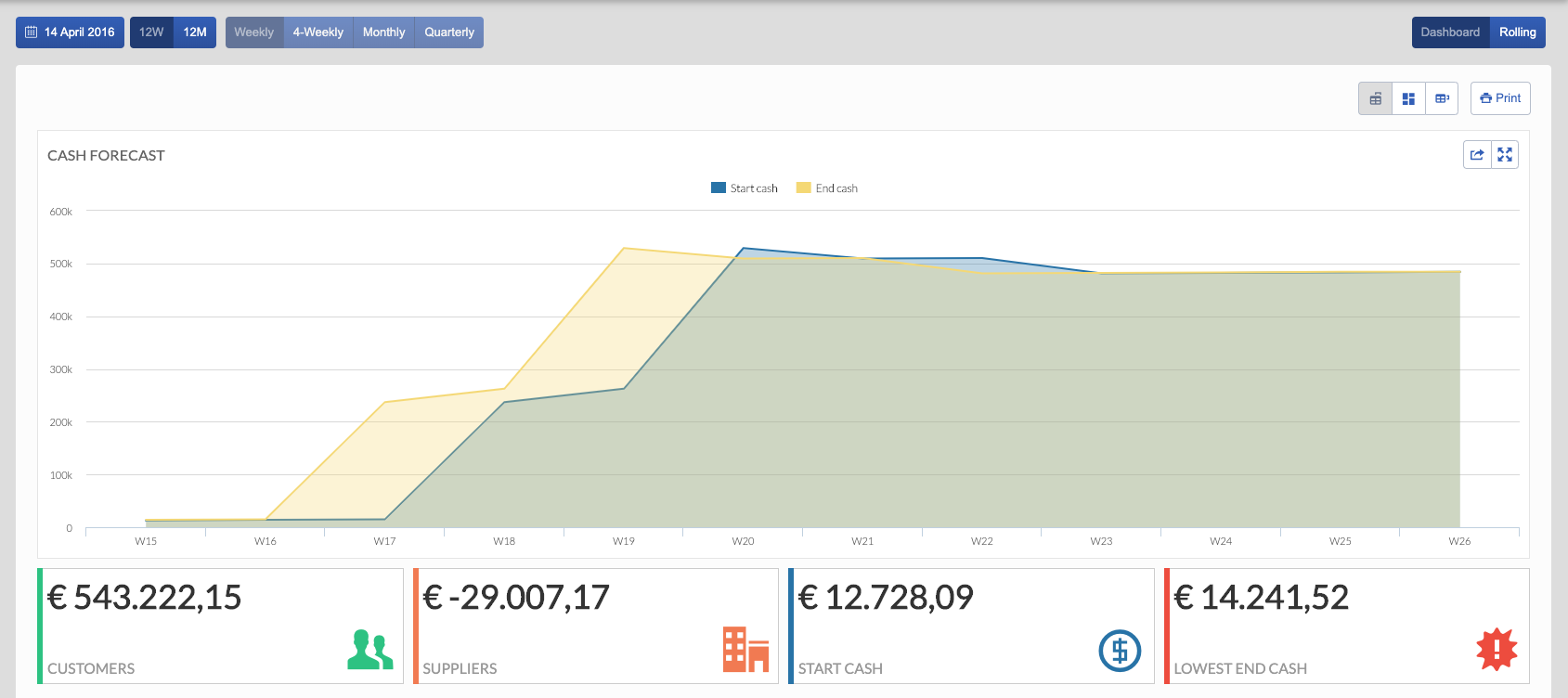Choose the 4-Weekly period button

(x=317, y=32)
